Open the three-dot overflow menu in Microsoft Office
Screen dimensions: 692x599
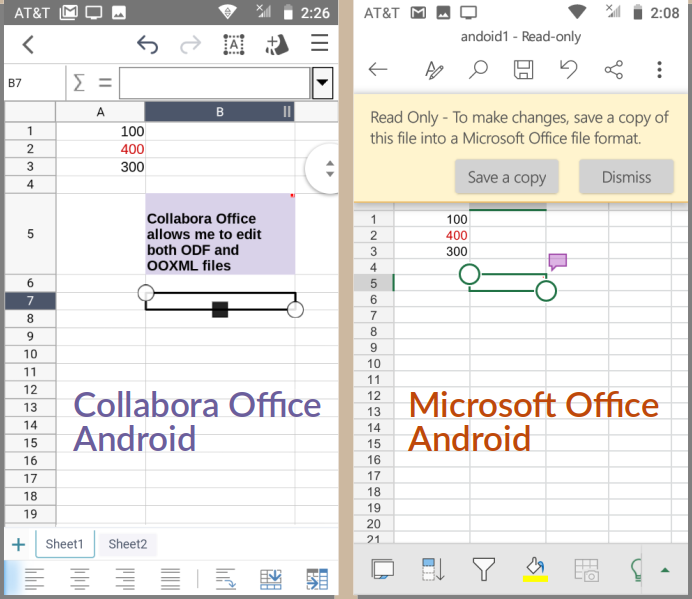659,70
